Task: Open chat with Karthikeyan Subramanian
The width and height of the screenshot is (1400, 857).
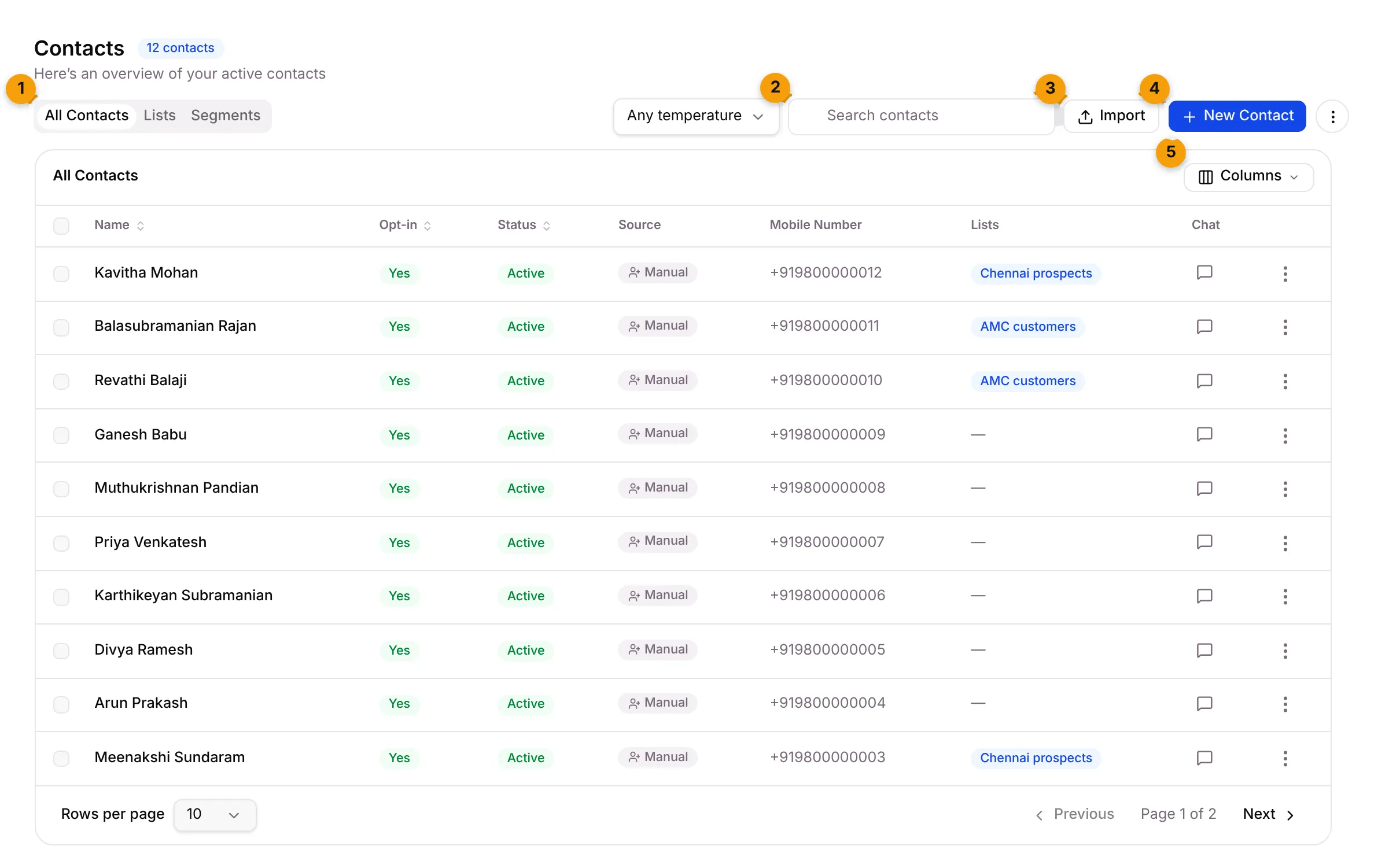Action: pyautogui.click(x=1204, y=596)
